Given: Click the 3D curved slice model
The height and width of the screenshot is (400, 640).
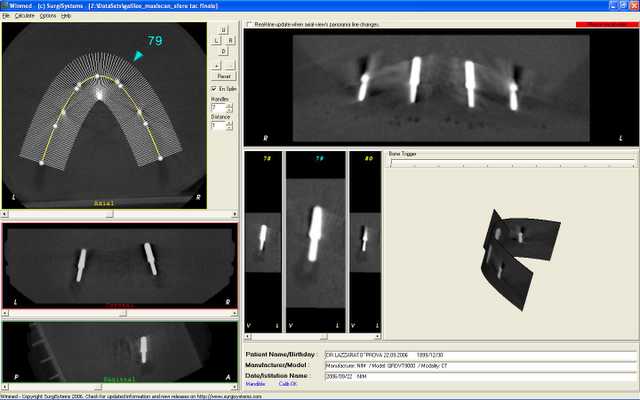Looking at the screenshot, I should (x=520, y=260).
